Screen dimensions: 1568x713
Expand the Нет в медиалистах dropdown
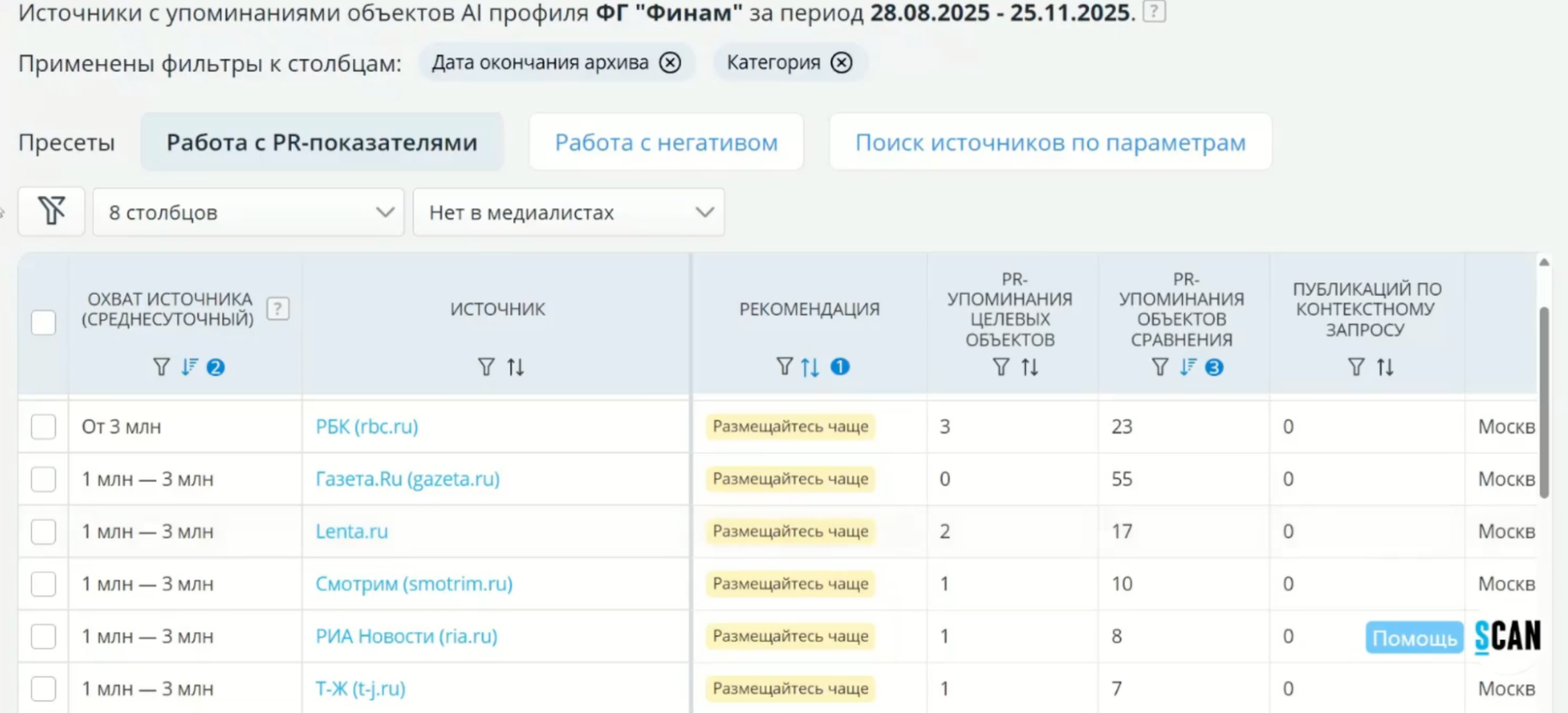[x=569, y=212]
